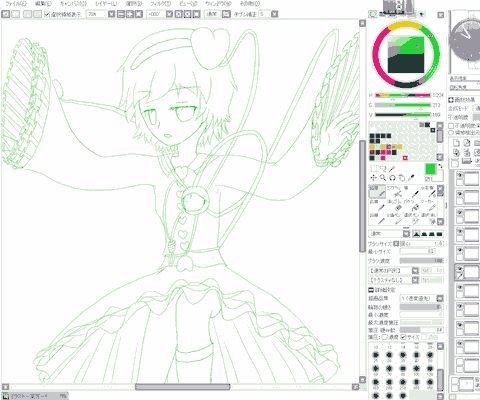Open the Canvas menu
This screenshot has width=480, height=400.
73,4
